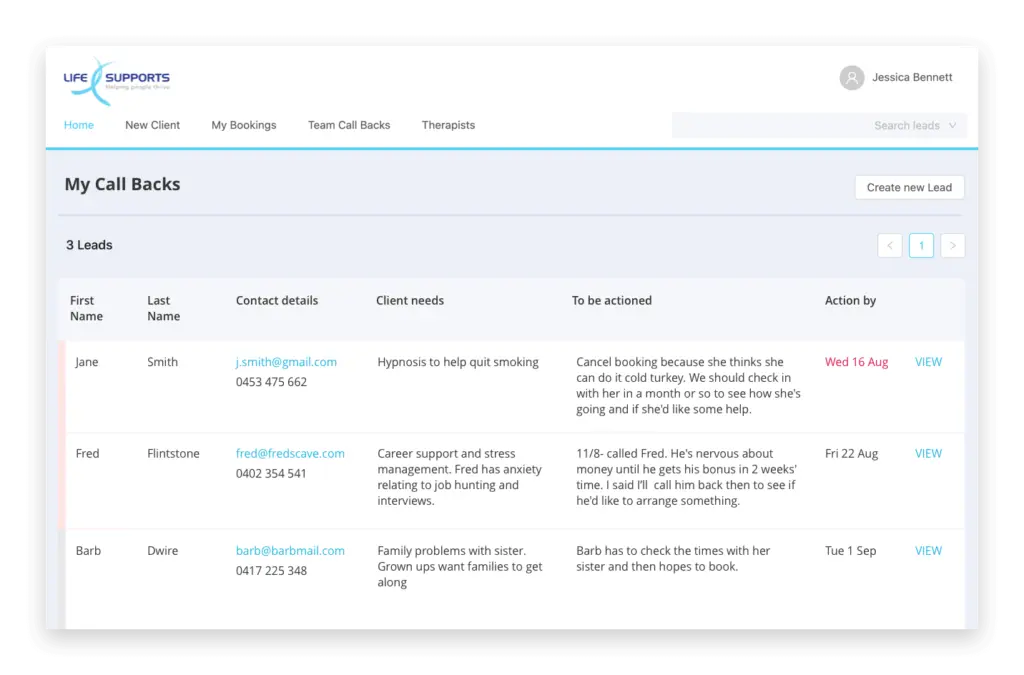Click the My Call Backs heading
The image size is (1024, 675).
(122, 184)
